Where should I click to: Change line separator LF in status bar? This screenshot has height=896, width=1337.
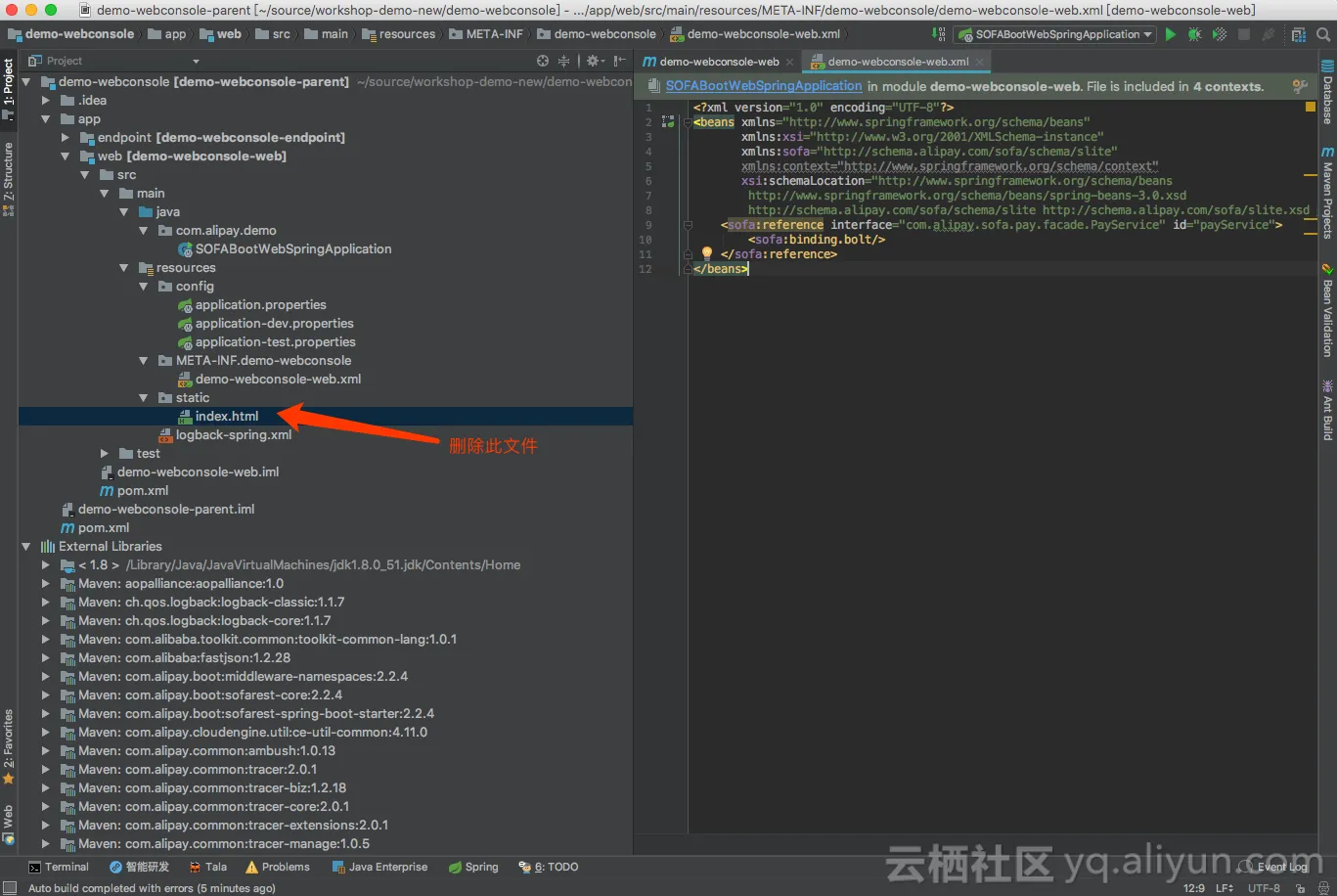(1224, 888)
